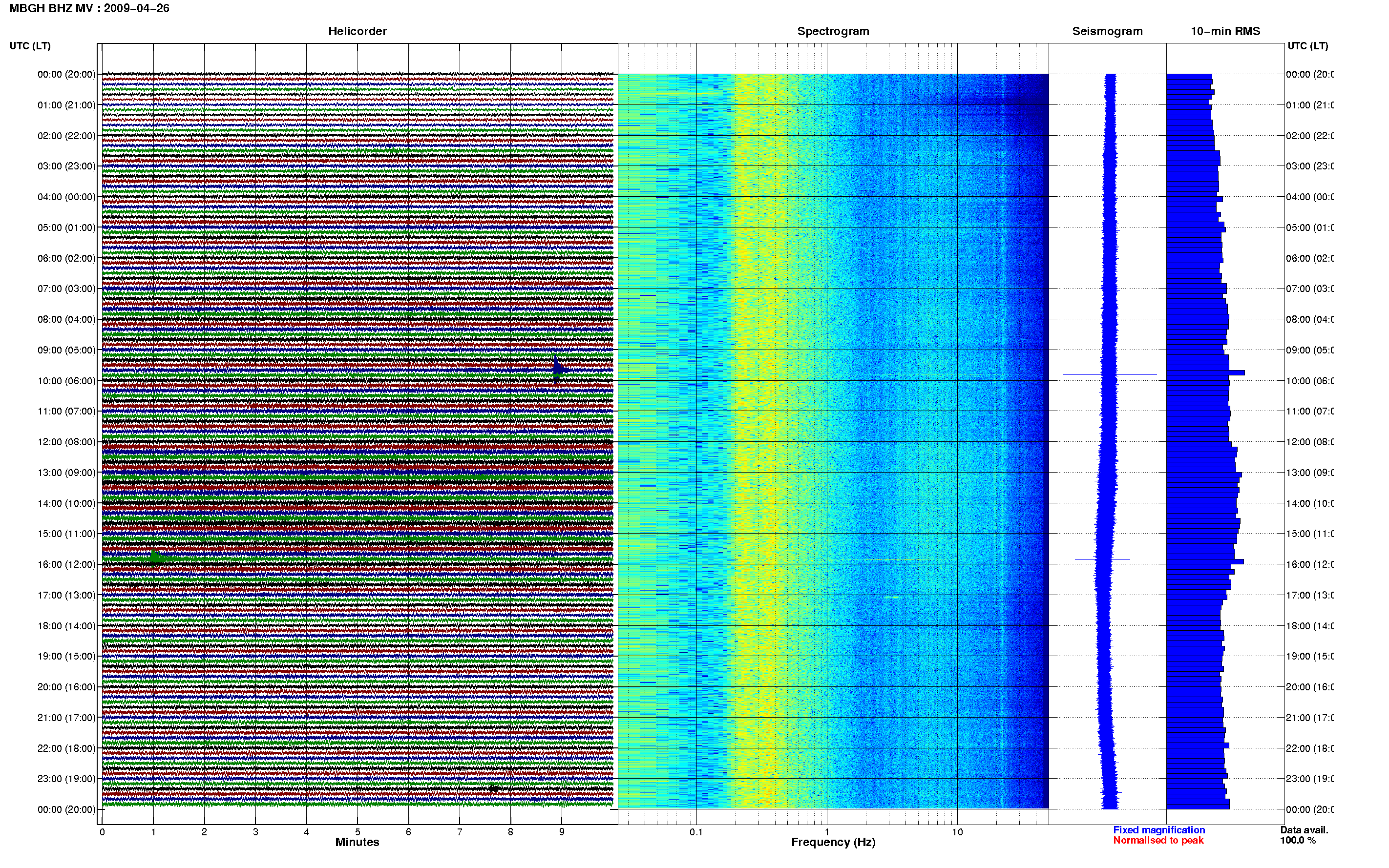Click the left 22:00 (18:00) time label

[x=66, y=748]
